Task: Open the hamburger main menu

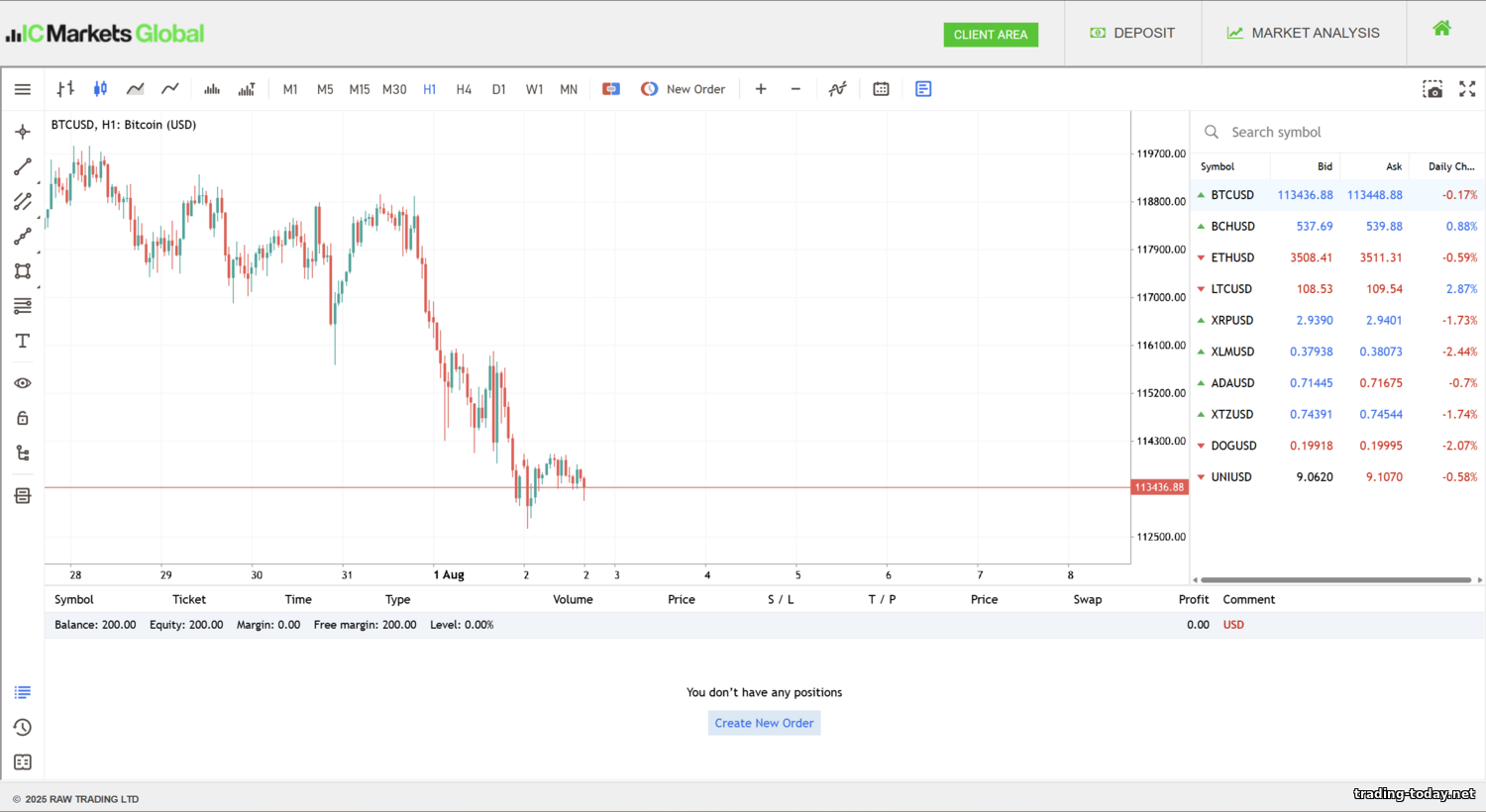Action: 23,89
